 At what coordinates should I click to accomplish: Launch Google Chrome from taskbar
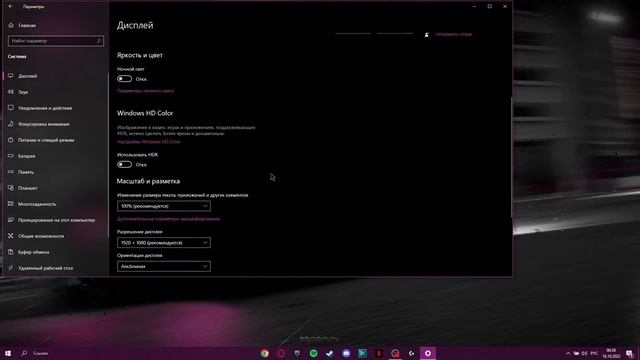point(264,353)
